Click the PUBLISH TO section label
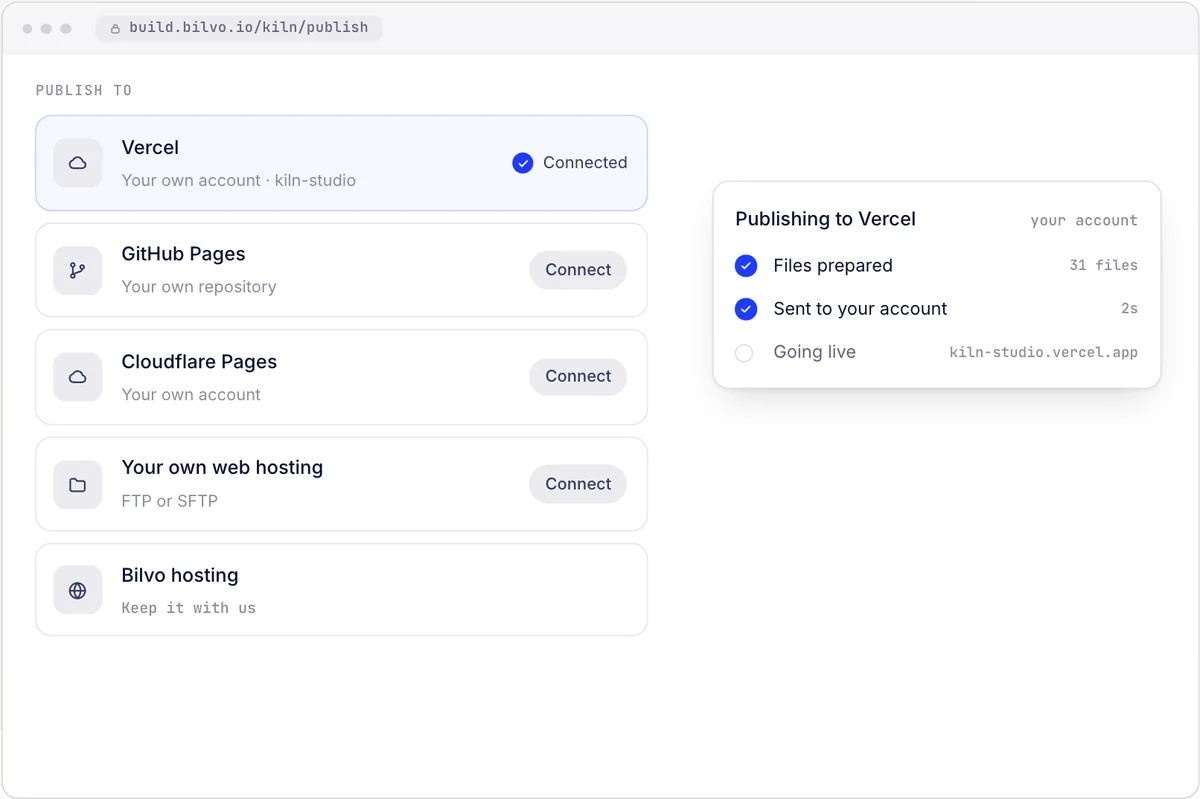Viewport: 1200px width, 799px height. pyautogui.click(x=84, y=90)
